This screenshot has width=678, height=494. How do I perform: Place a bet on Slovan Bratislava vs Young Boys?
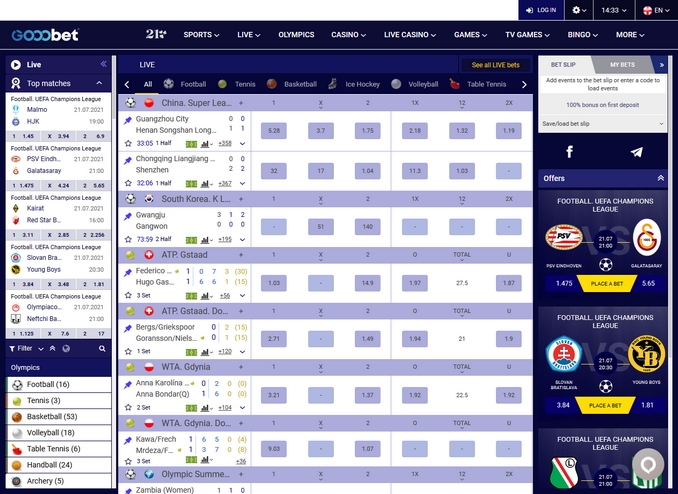(604, 405)
